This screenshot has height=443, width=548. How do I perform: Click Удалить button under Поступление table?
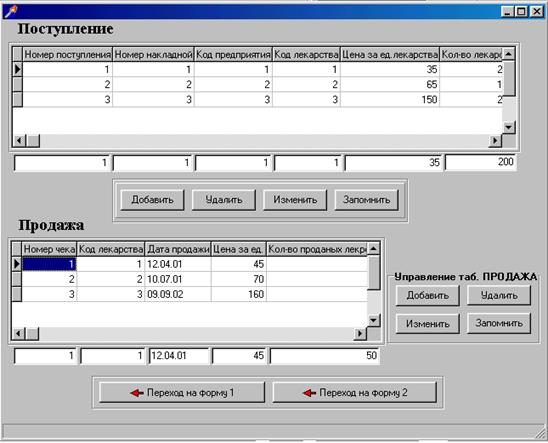224,200
